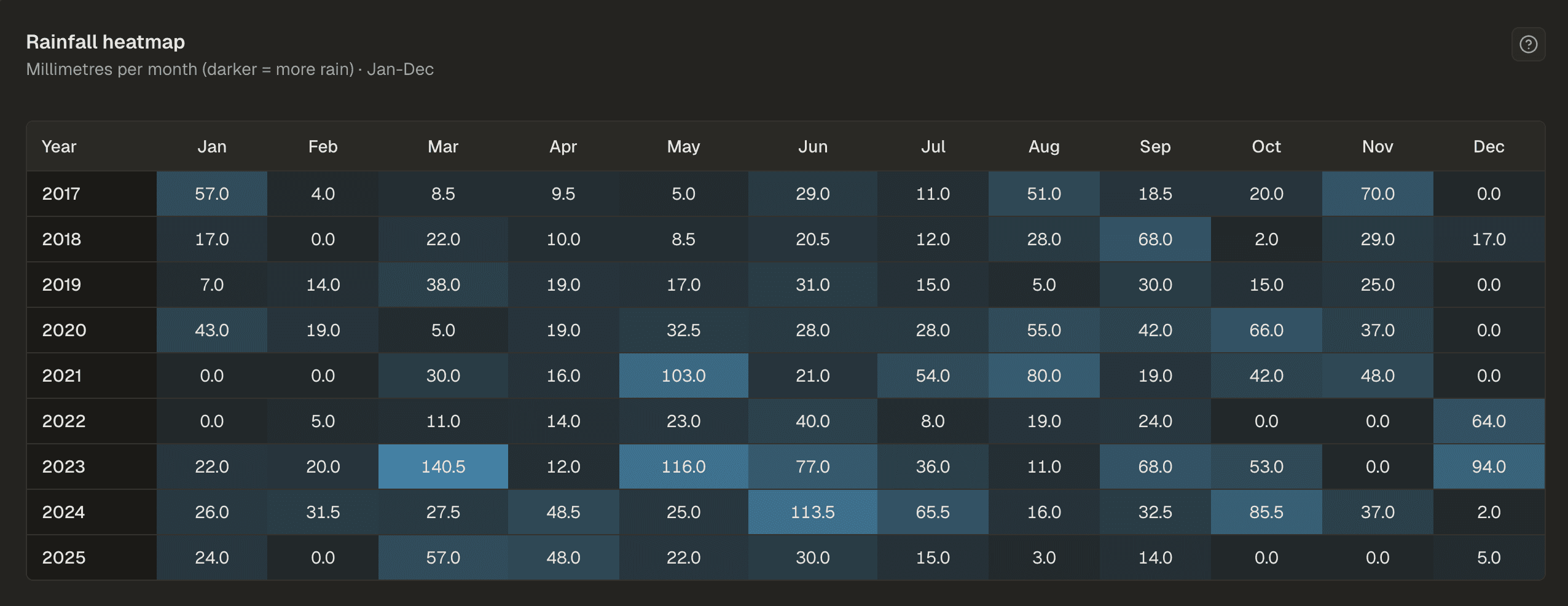Select December 2023 cell showing 94.0
This screenshot has width=1568, height=606.
[x=1489, y=466]
